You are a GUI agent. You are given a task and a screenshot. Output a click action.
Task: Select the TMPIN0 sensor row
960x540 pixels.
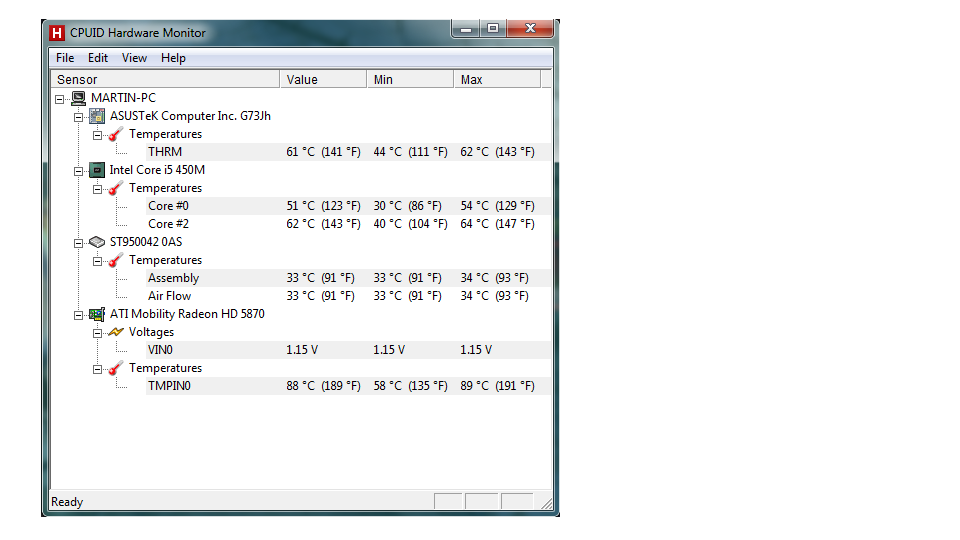pos(348,386)
